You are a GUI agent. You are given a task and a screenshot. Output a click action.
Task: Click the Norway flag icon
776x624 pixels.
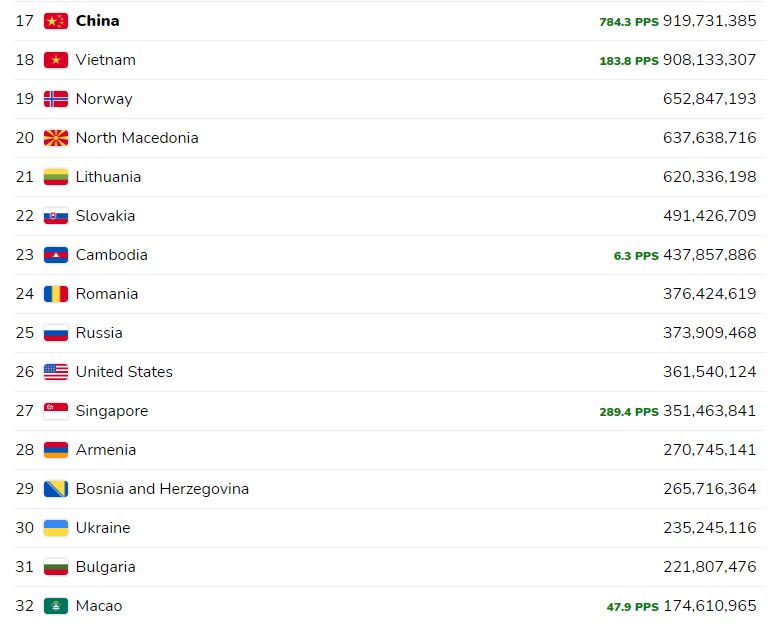coord(56,99)
